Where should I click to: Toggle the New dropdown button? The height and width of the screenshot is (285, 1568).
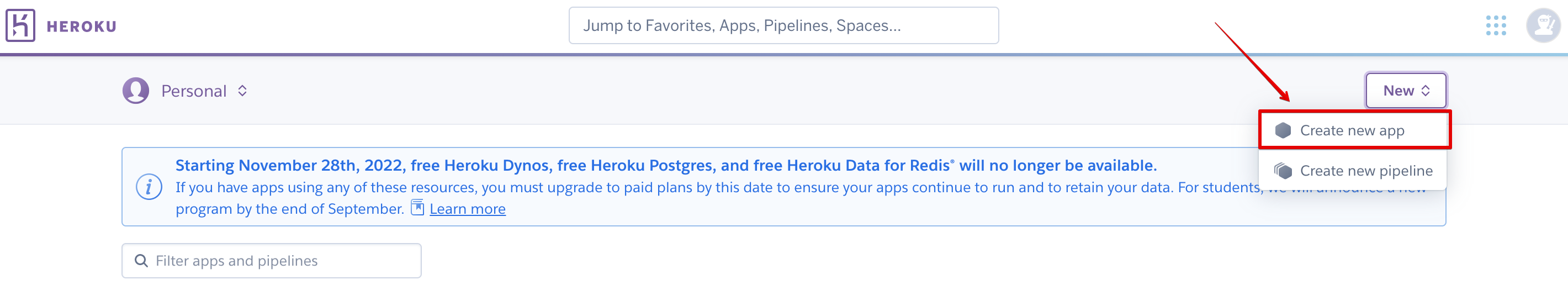1406,91
